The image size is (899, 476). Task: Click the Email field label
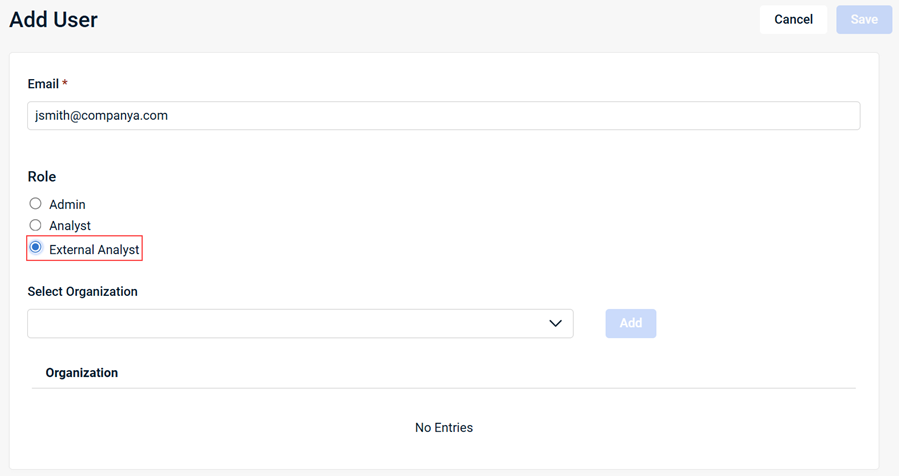pos(43,84)
